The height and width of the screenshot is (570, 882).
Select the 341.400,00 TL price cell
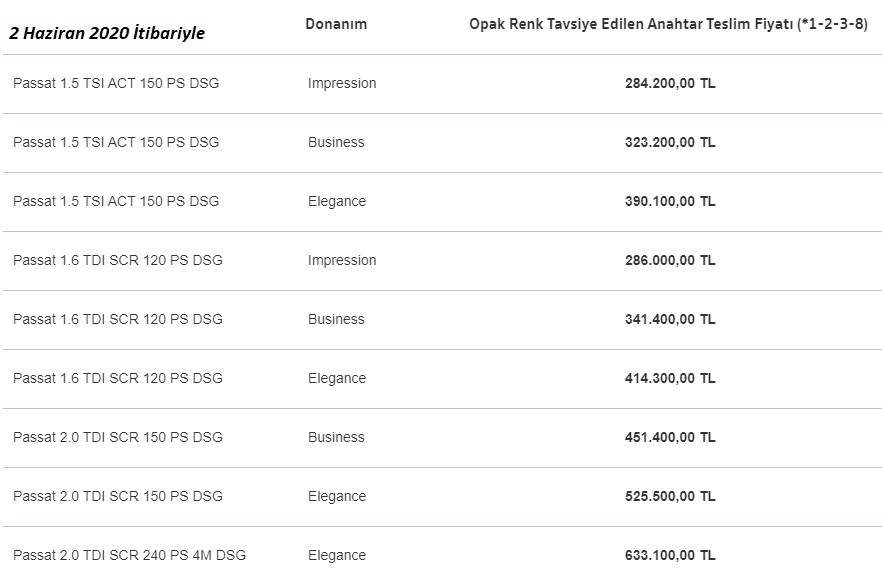[670, 320]
